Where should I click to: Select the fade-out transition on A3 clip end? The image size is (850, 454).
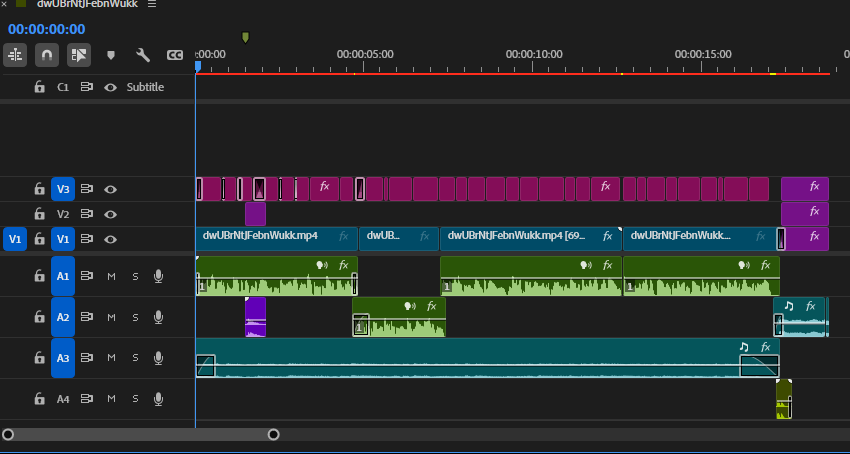[x=759, y=366]
